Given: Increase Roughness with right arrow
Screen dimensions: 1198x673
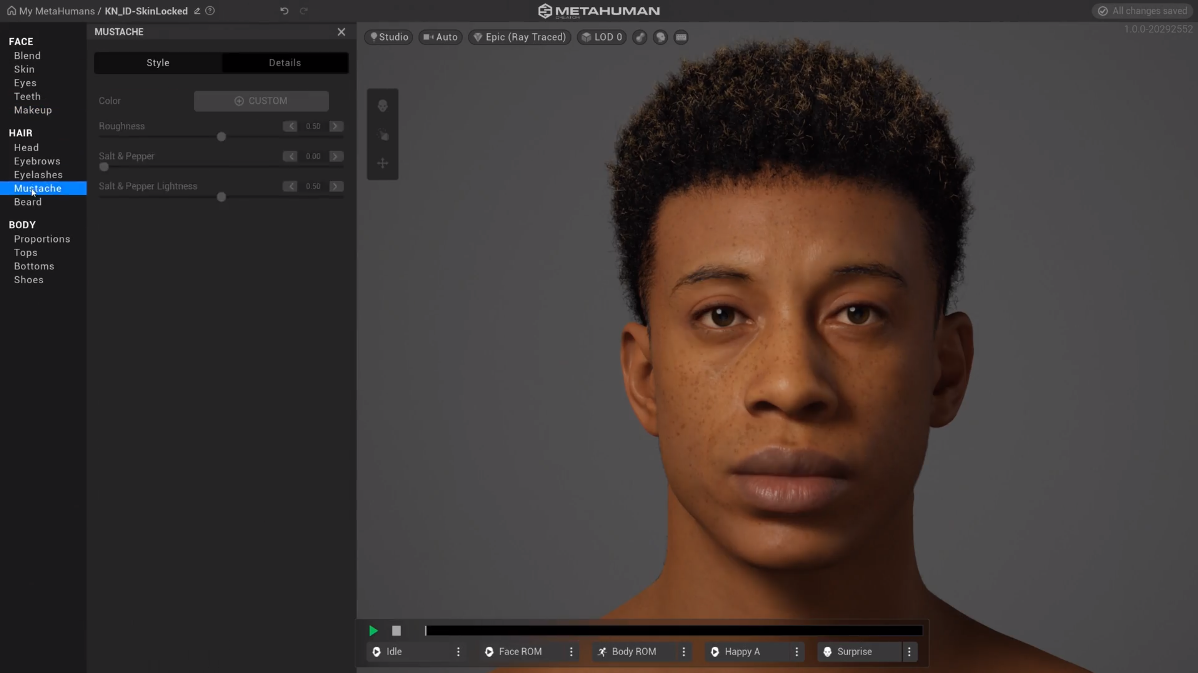Looking at the screenshot, I should 336,126.
